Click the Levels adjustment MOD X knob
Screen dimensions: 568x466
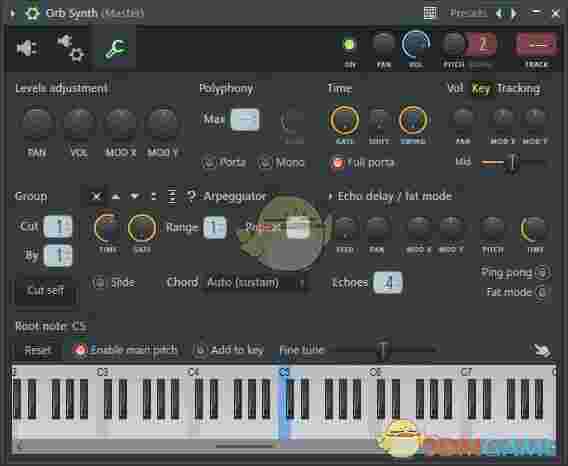pos(120,123)
